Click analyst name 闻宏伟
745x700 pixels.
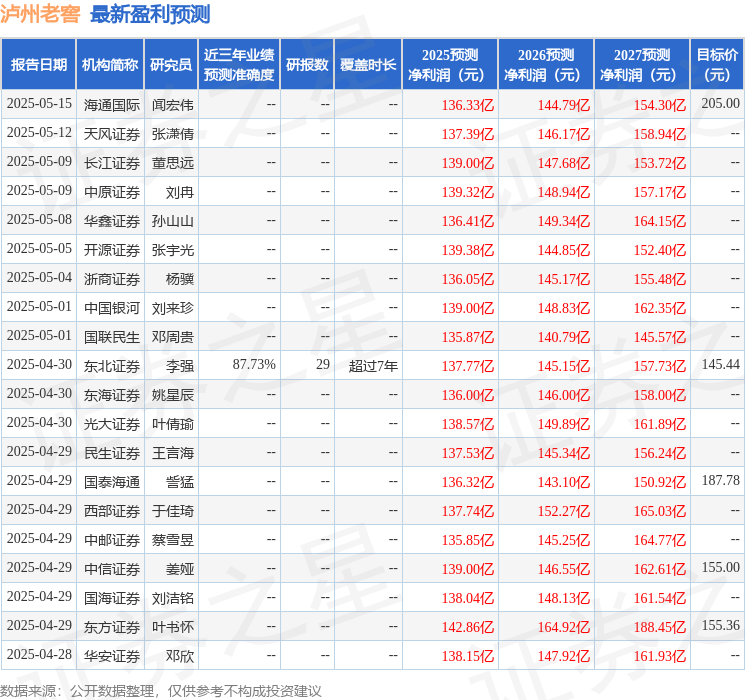point(173,105)
